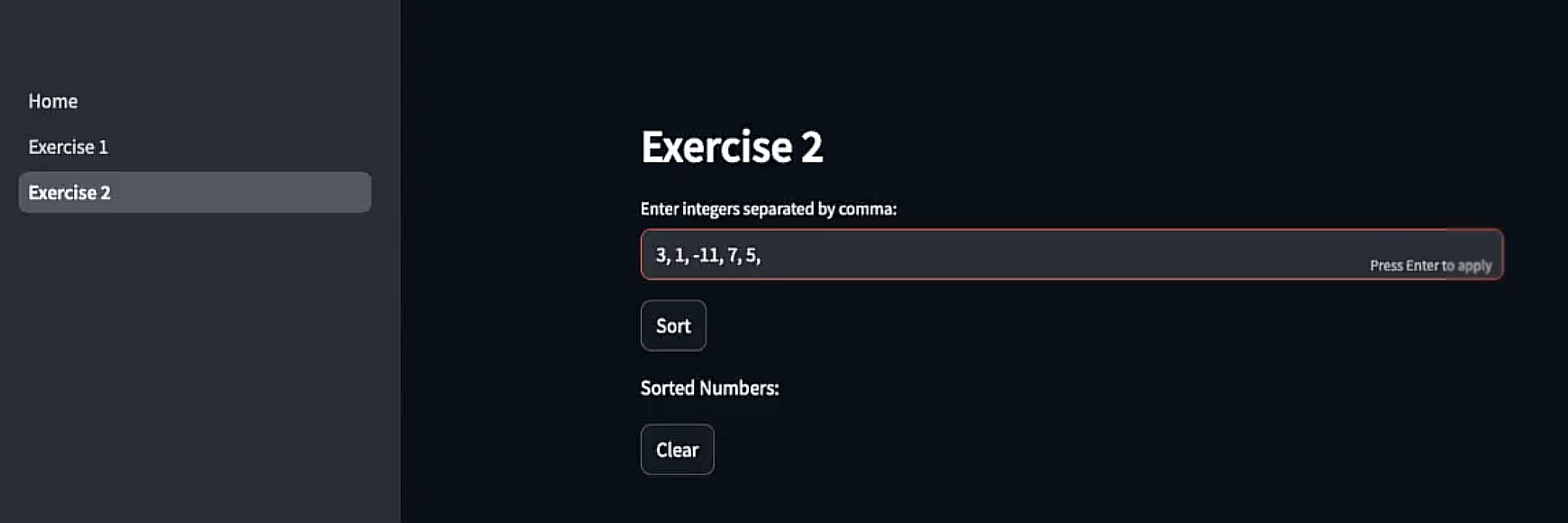Click the 'Sorted Numbers:' label

tap(709, 388)
